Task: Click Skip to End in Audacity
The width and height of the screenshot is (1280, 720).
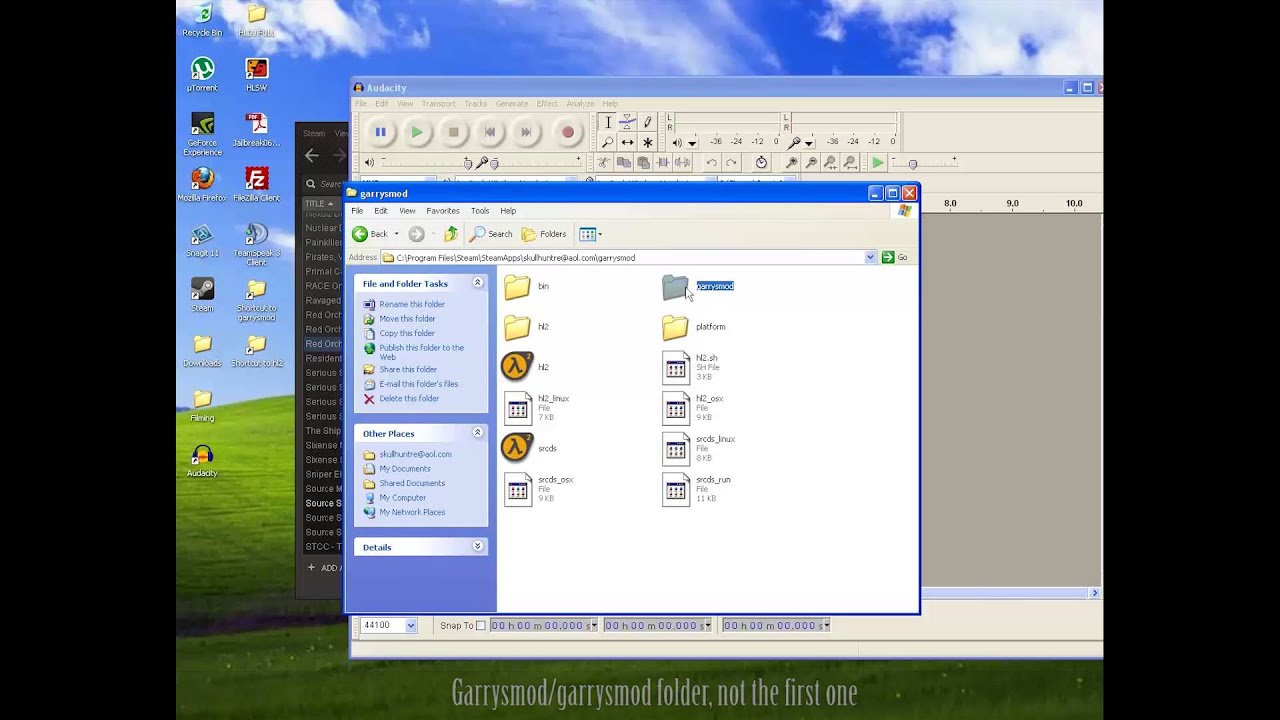Action: pos(526,132)
